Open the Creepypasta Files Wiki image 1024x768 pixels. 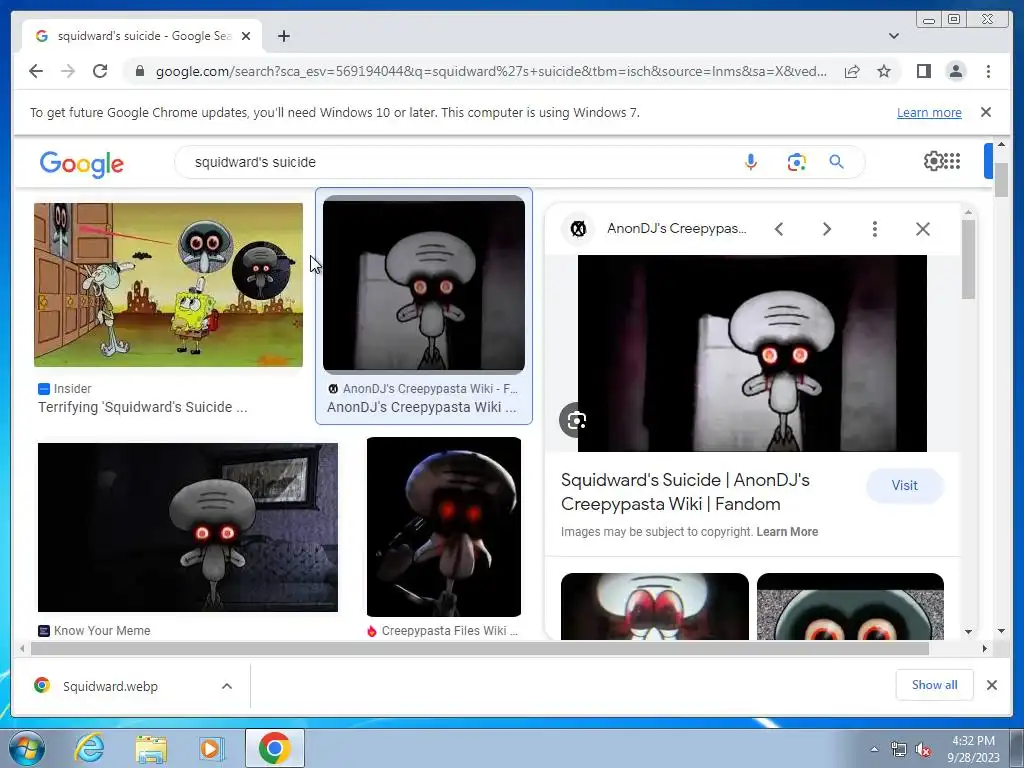tap(444, 527)
